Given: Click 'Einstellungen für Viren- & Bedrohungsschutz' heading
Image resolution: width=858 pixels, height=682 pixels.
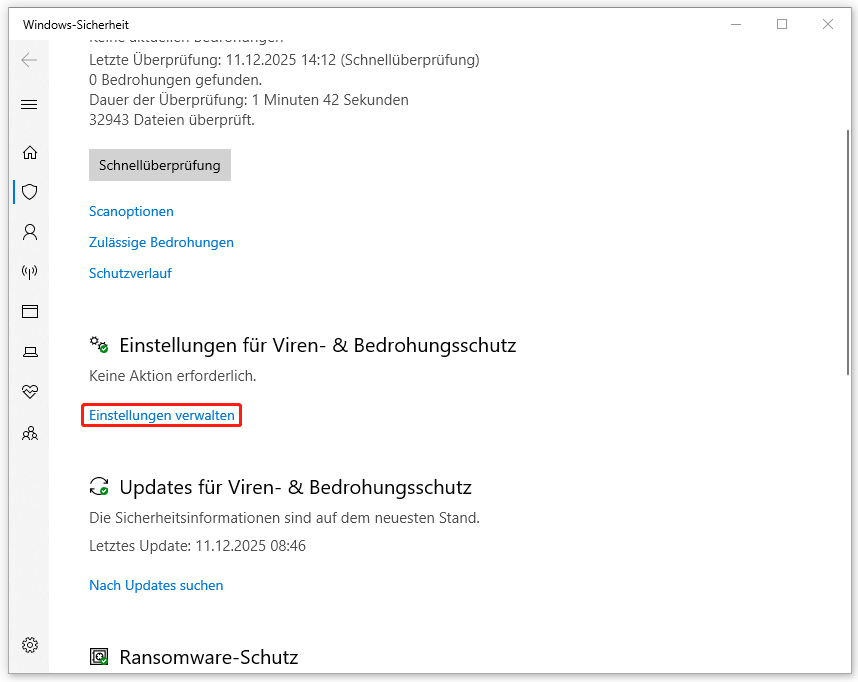Looking at the screenshot, I should click(318, 345).
